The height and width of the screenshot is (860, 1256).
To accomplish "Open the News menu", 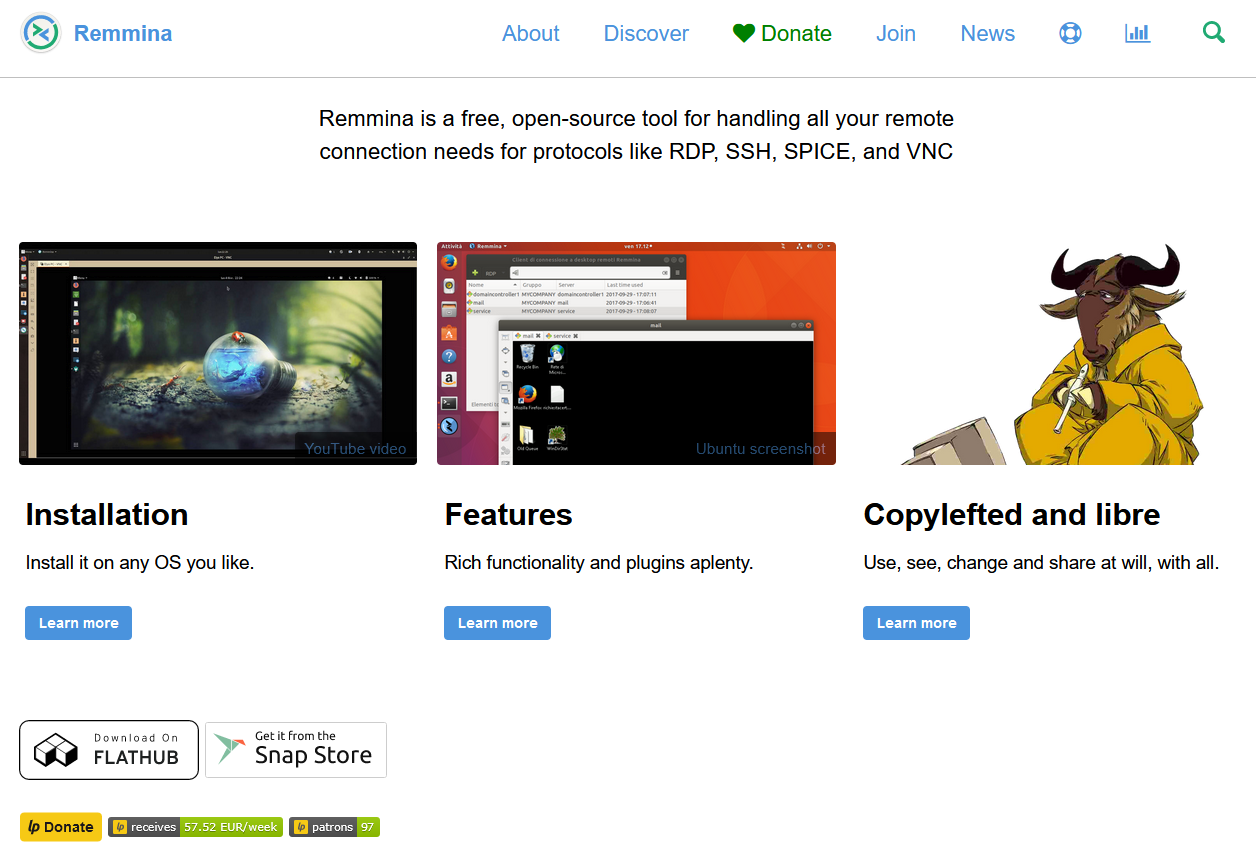I will click(x=987, y=33).
